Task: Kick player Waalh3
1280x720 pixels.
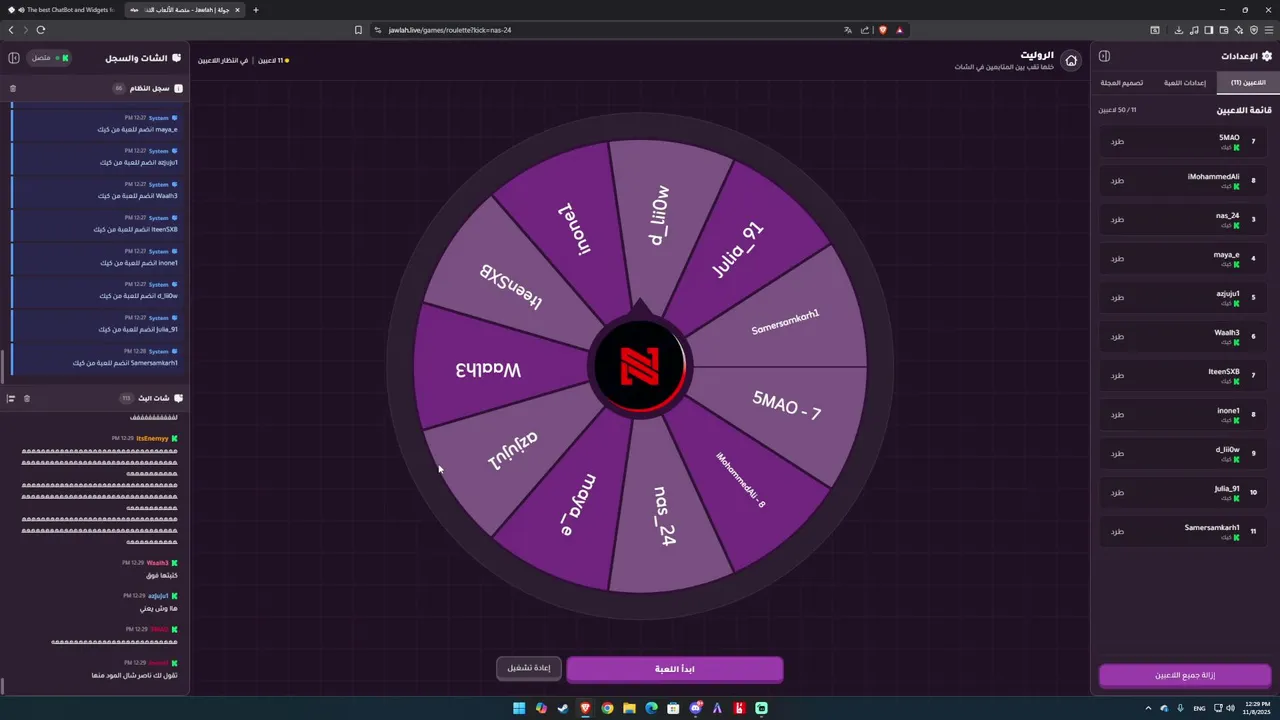Action: 1117,336
